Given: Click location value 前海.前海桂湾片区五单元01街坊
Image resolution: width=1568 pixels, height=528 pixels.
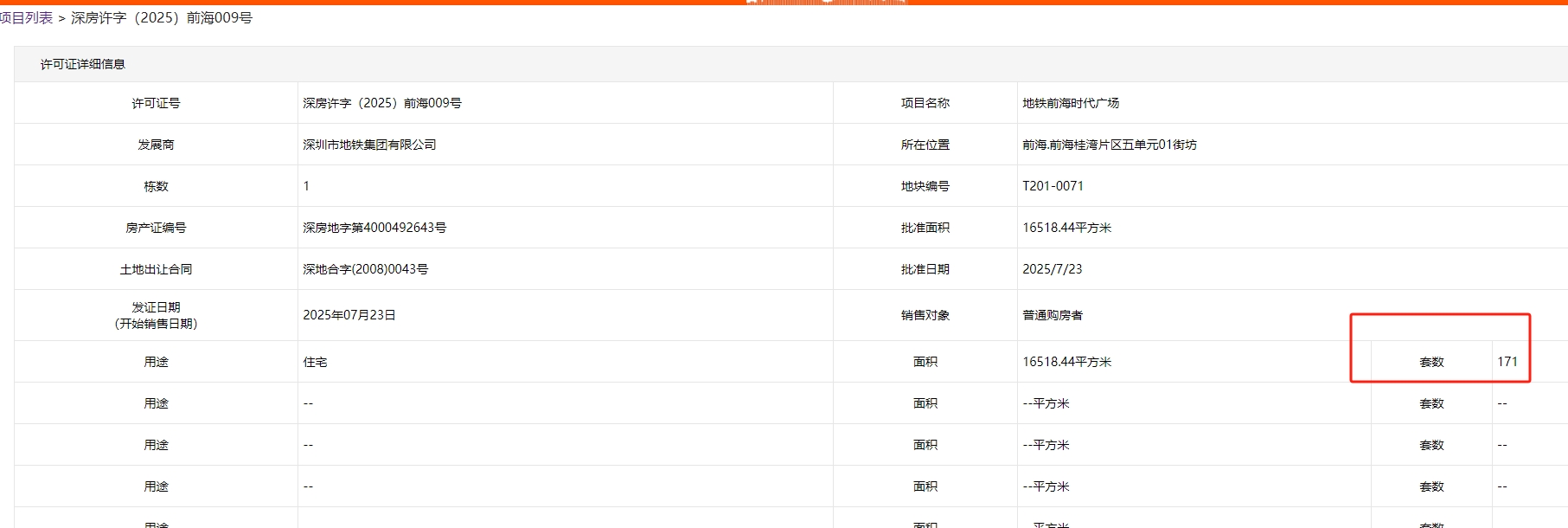Looking at the screenshot, I should [1110, 145].
